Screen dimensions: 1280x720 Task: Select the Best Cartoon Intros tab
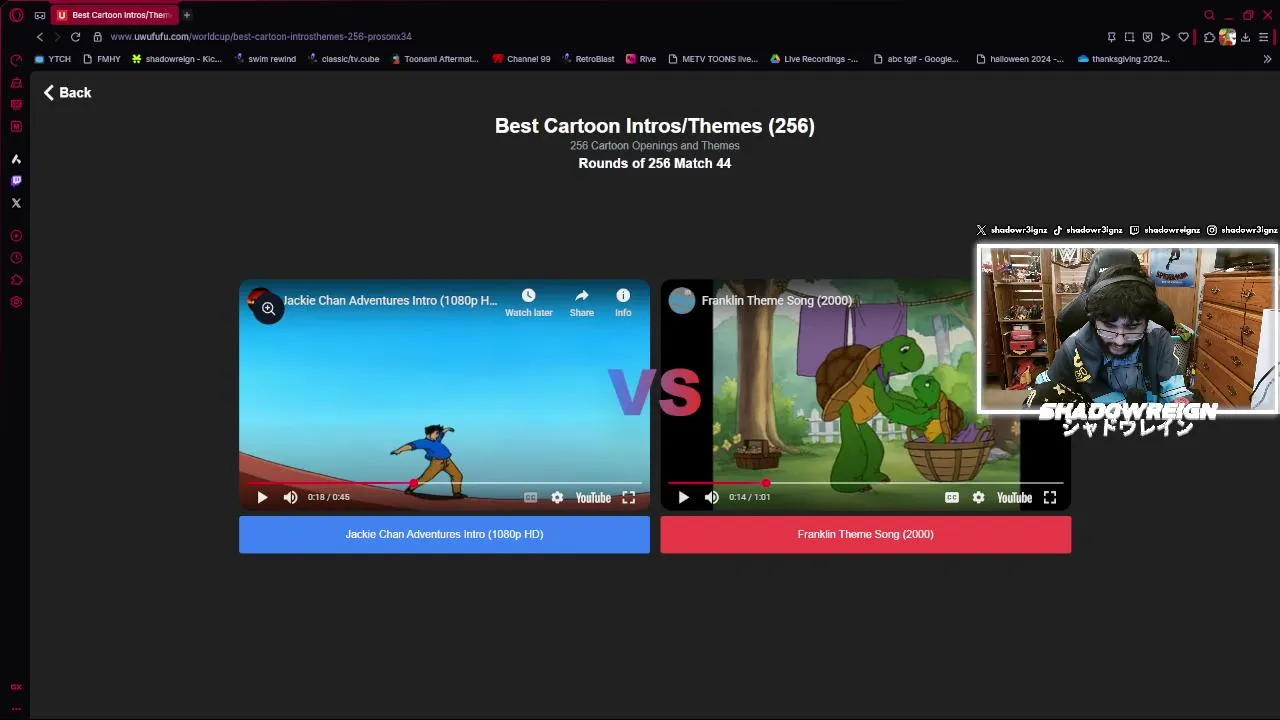click(x=114, y=15)
